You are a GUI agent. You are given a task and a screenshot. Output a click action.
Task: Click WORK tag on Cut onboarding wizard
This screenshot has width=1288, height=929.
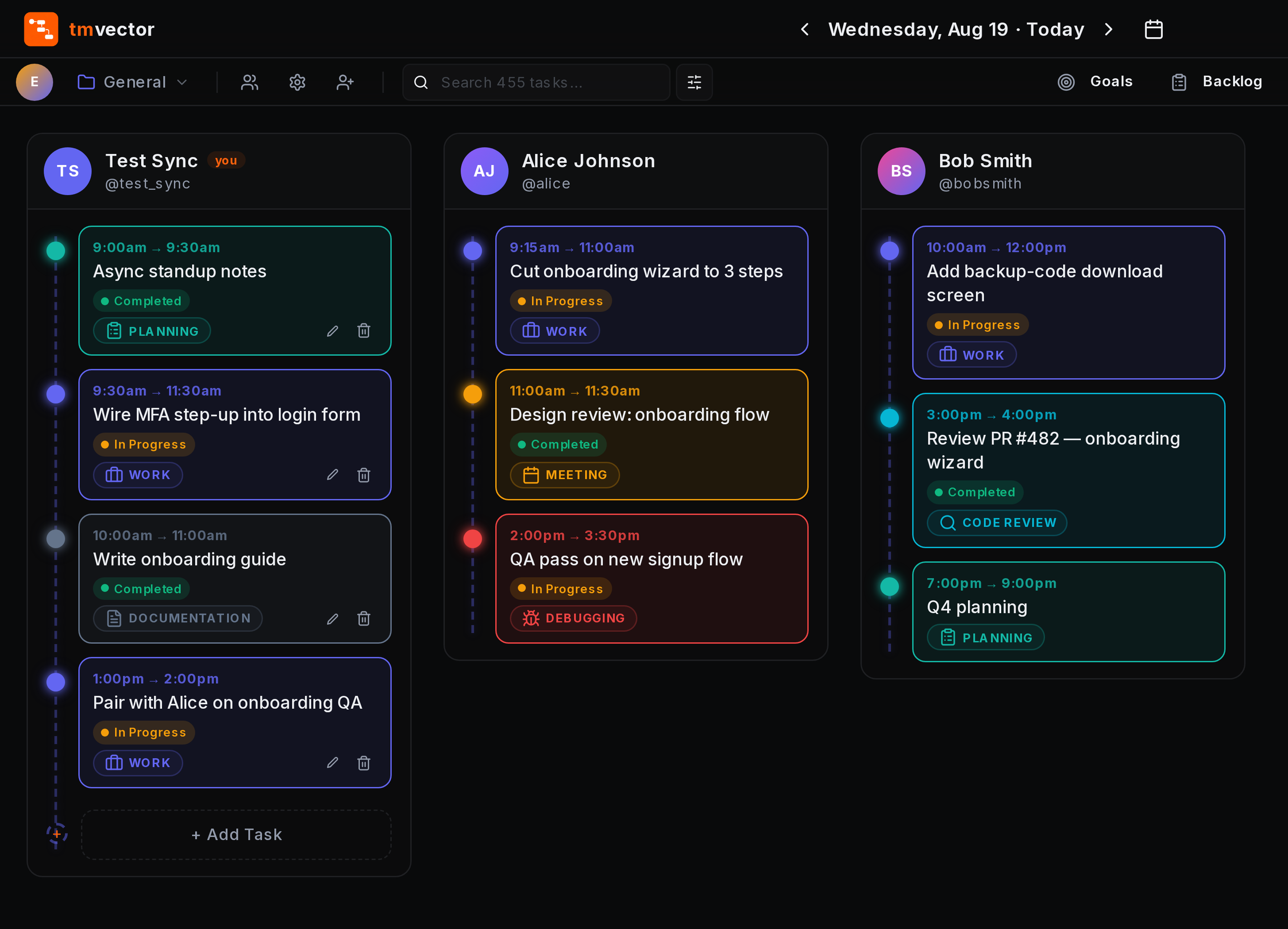point(554,330)
